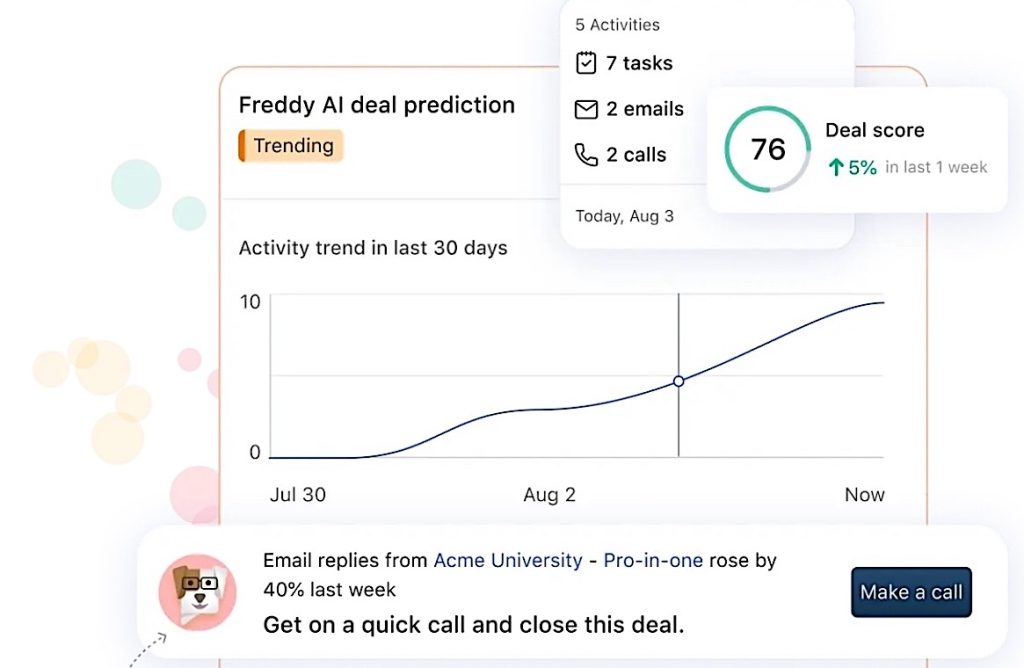Toggle the Deal score card visibility

point(875,130)
